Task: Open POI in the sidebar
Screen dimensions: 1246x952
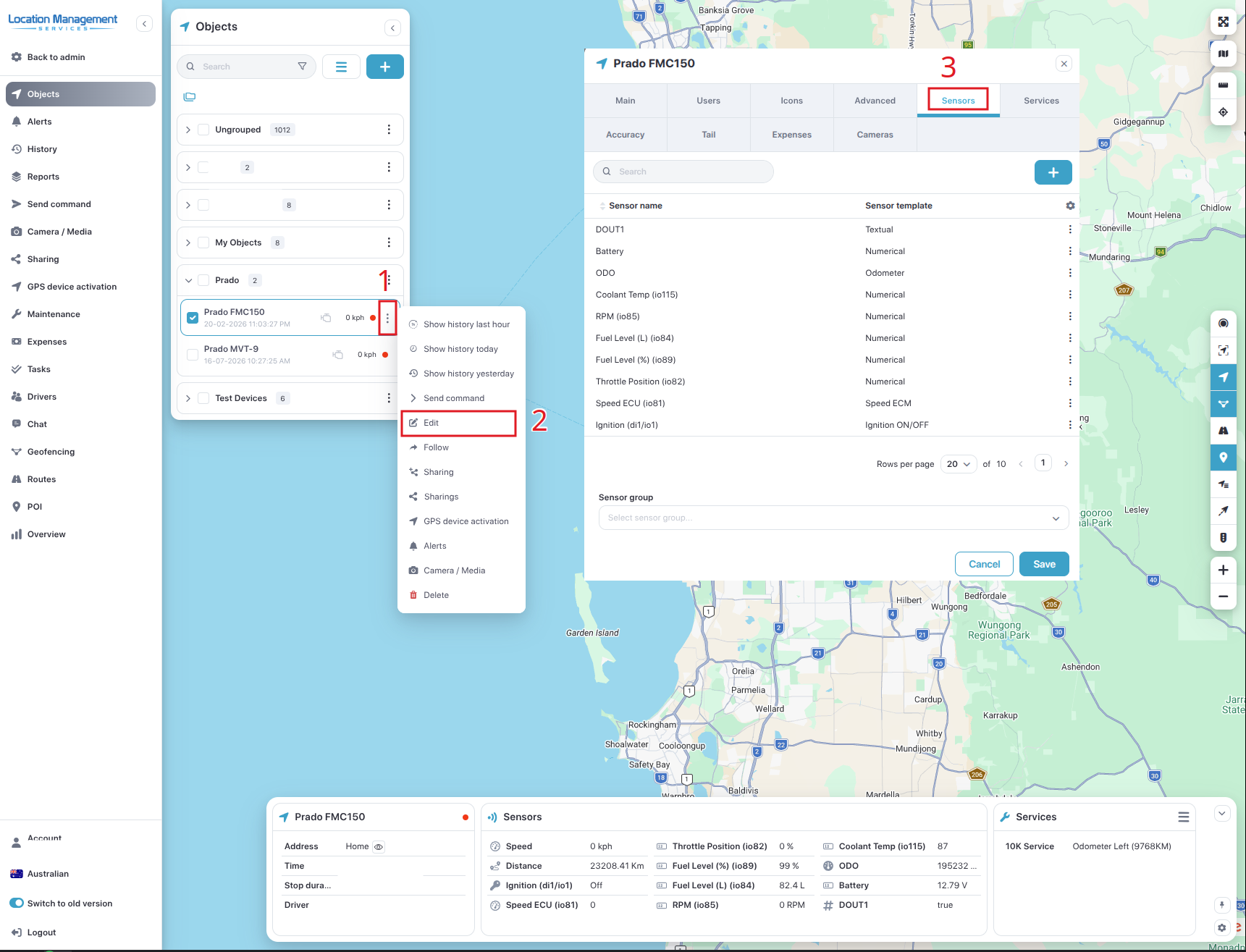Action: pyautogui.click(x=35, y=507)
